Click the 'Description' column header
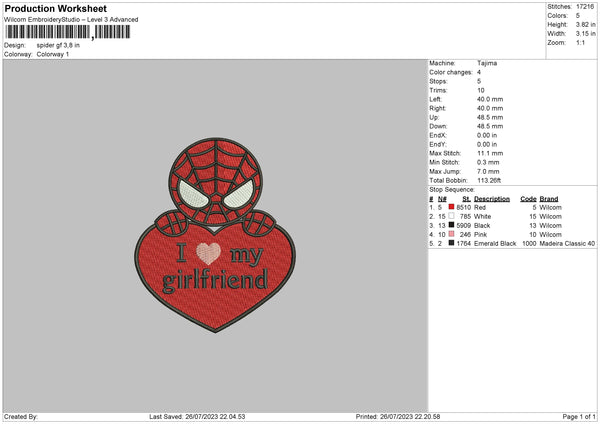This screenshot has height=424, width=600. coord(492,199)
